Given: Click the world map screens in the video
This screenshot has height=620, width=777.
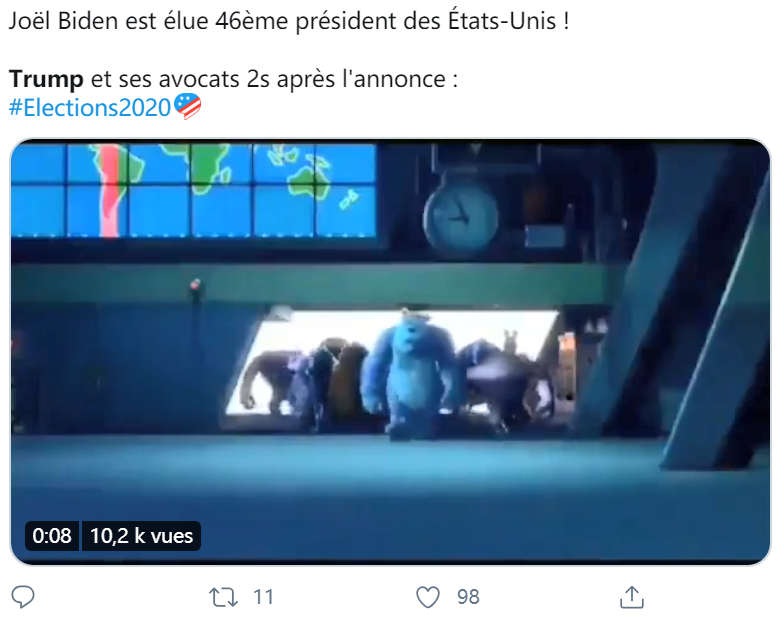Looking at the screenshot, I should [193, 189].
